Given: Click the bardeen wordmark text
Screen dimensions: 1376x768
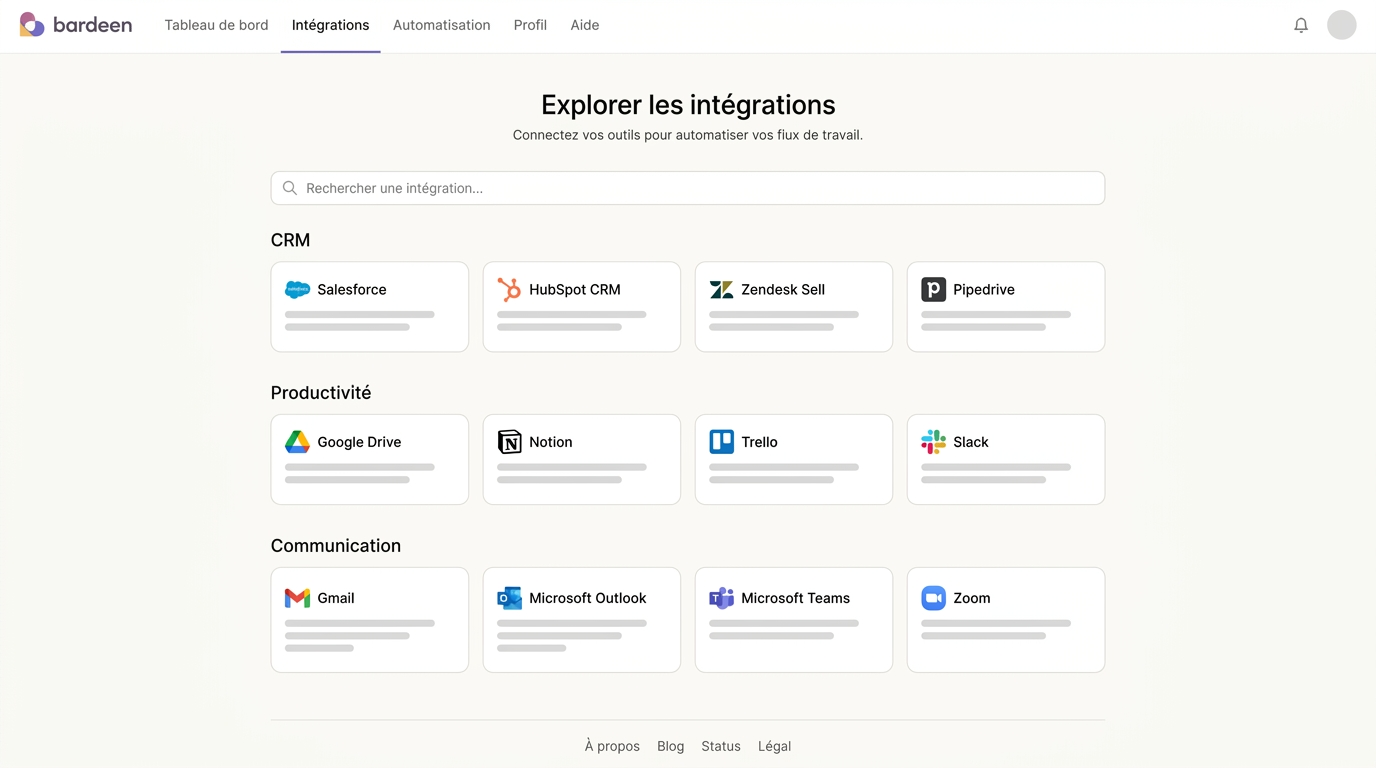Looking at the screenshot, I should (x=92, y=25).
